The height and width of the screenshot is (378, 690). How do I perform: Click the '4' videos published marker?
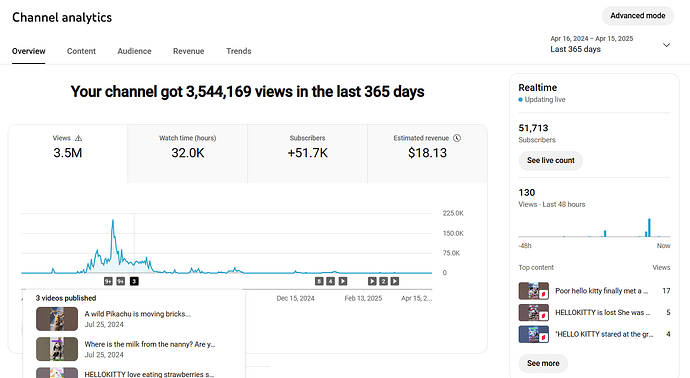pos(330,281)
